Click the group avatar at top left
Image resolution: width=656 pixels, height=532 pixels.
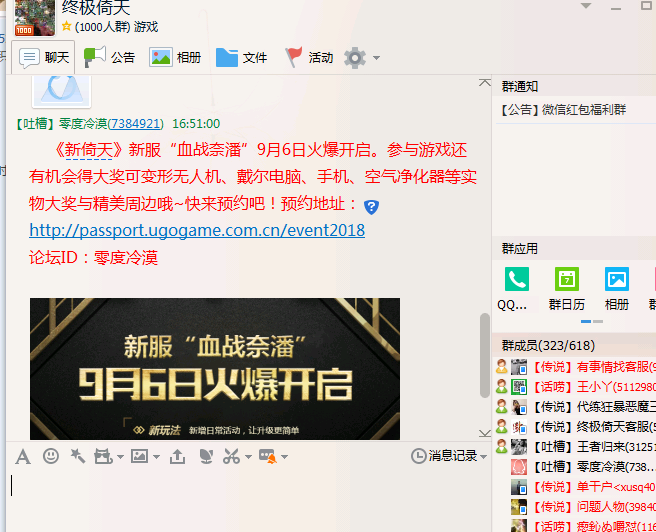(x=35, y=18)
